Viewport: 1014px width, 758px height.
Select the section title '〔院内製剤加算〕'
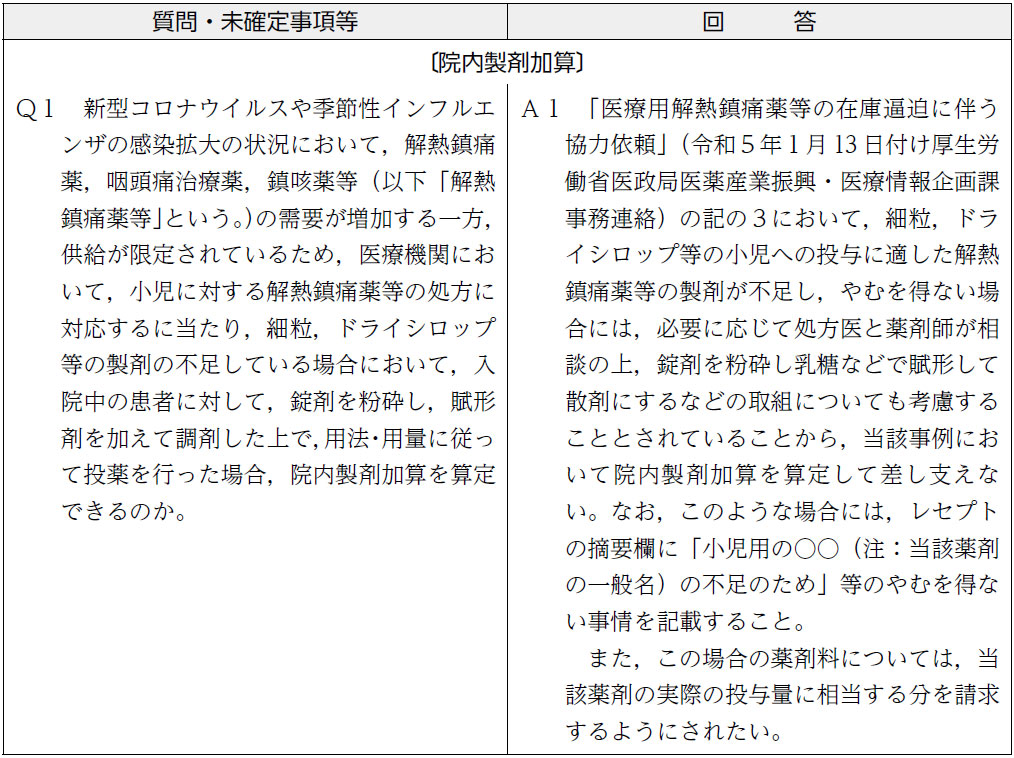tap(507, 63)
